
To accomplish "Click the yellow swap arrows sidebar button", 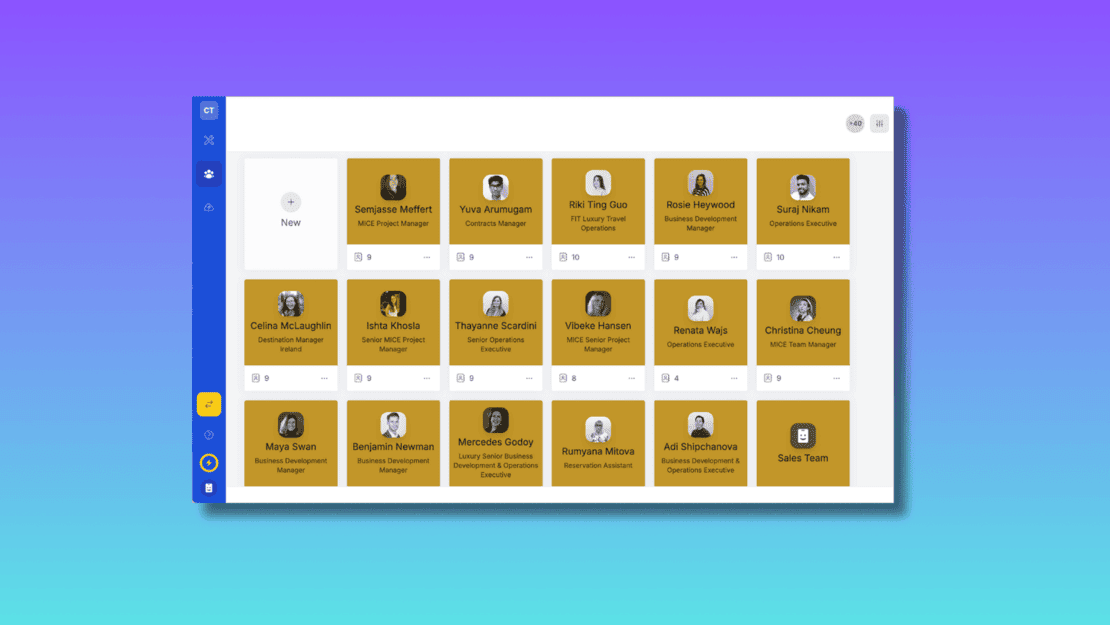I will (209, 404).
